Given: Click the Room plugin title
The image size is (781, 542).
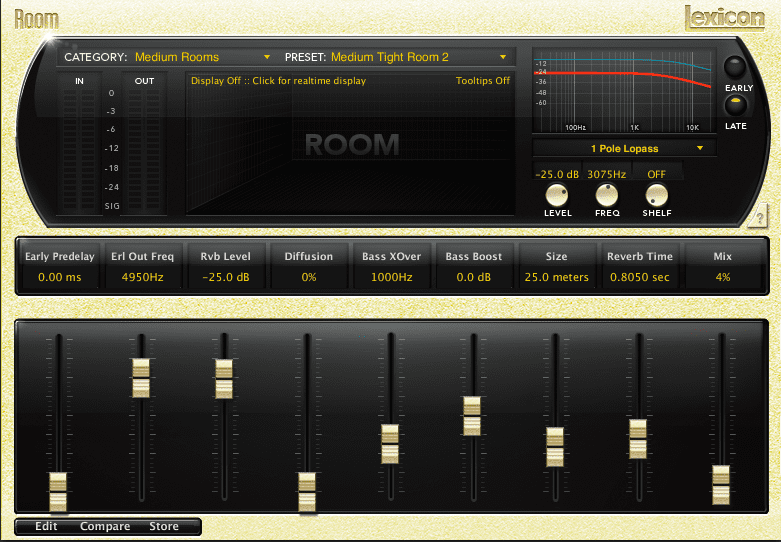Looking at the screenshot, I should [36, 19].
